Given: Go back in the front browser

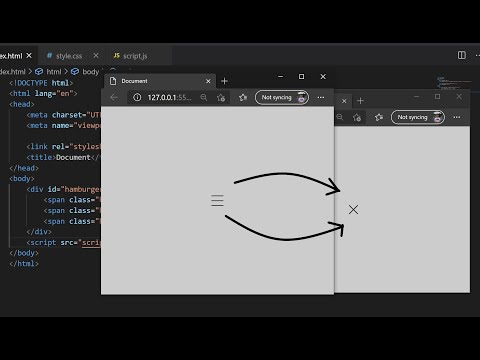Looking at the screenshot, I should click(114, 97).
